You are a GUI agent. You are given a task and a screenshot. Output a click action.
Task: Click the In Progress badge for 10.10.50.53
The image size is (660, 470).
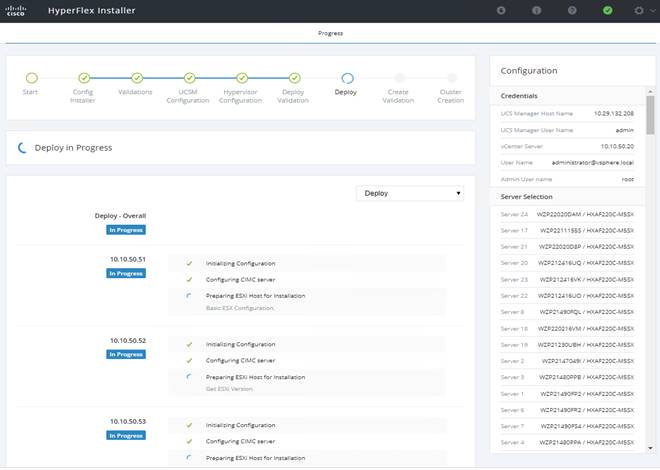tap(126, 435)
